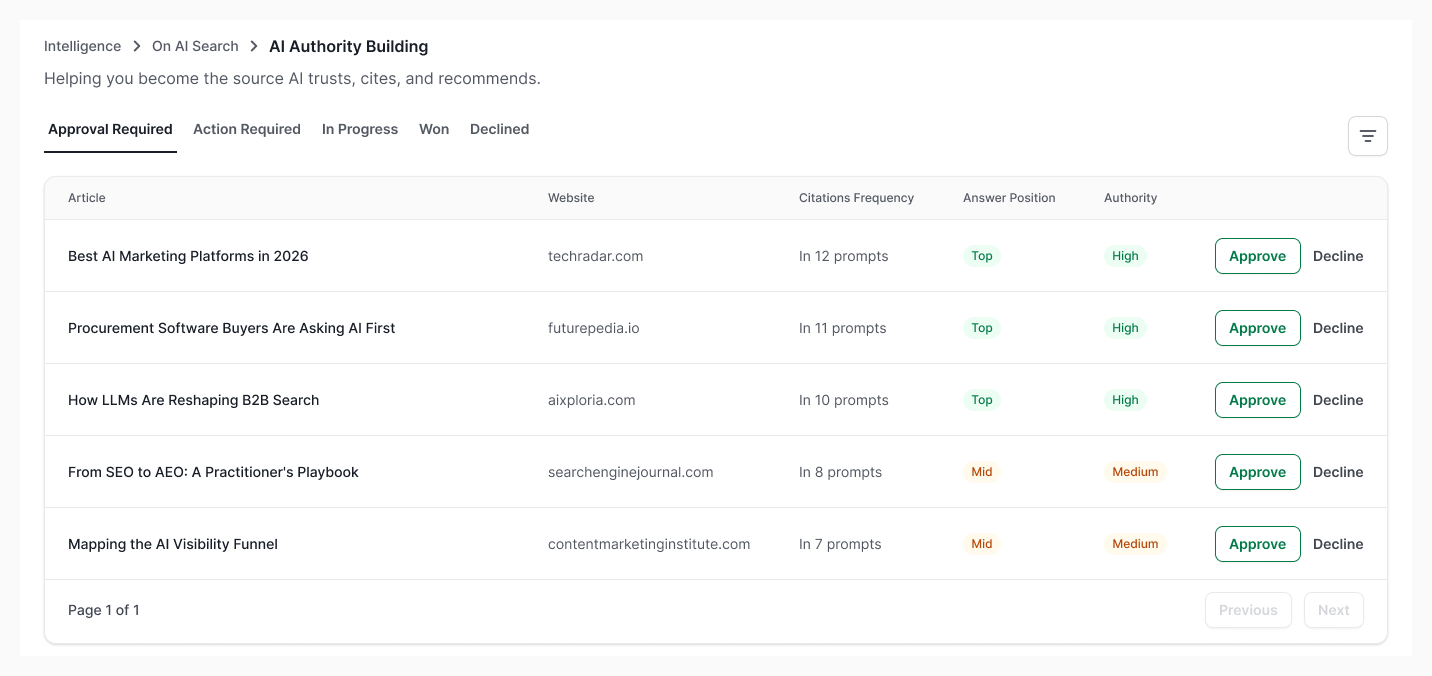Go to Intelligence breadcrumb link
Image resolution: width=1432 pixels, height=676 pixels.
(x=82, y=46)
